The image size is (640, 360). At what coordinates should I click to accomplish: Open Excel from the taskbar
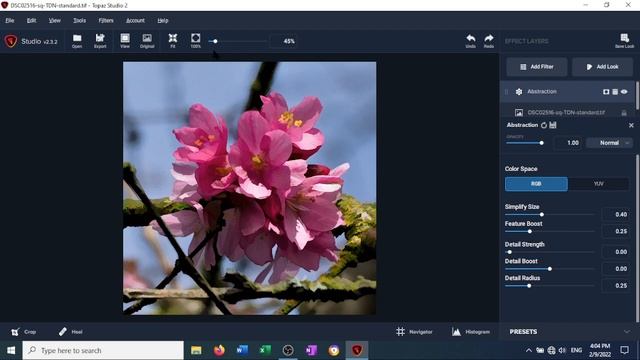click(265, 350)
